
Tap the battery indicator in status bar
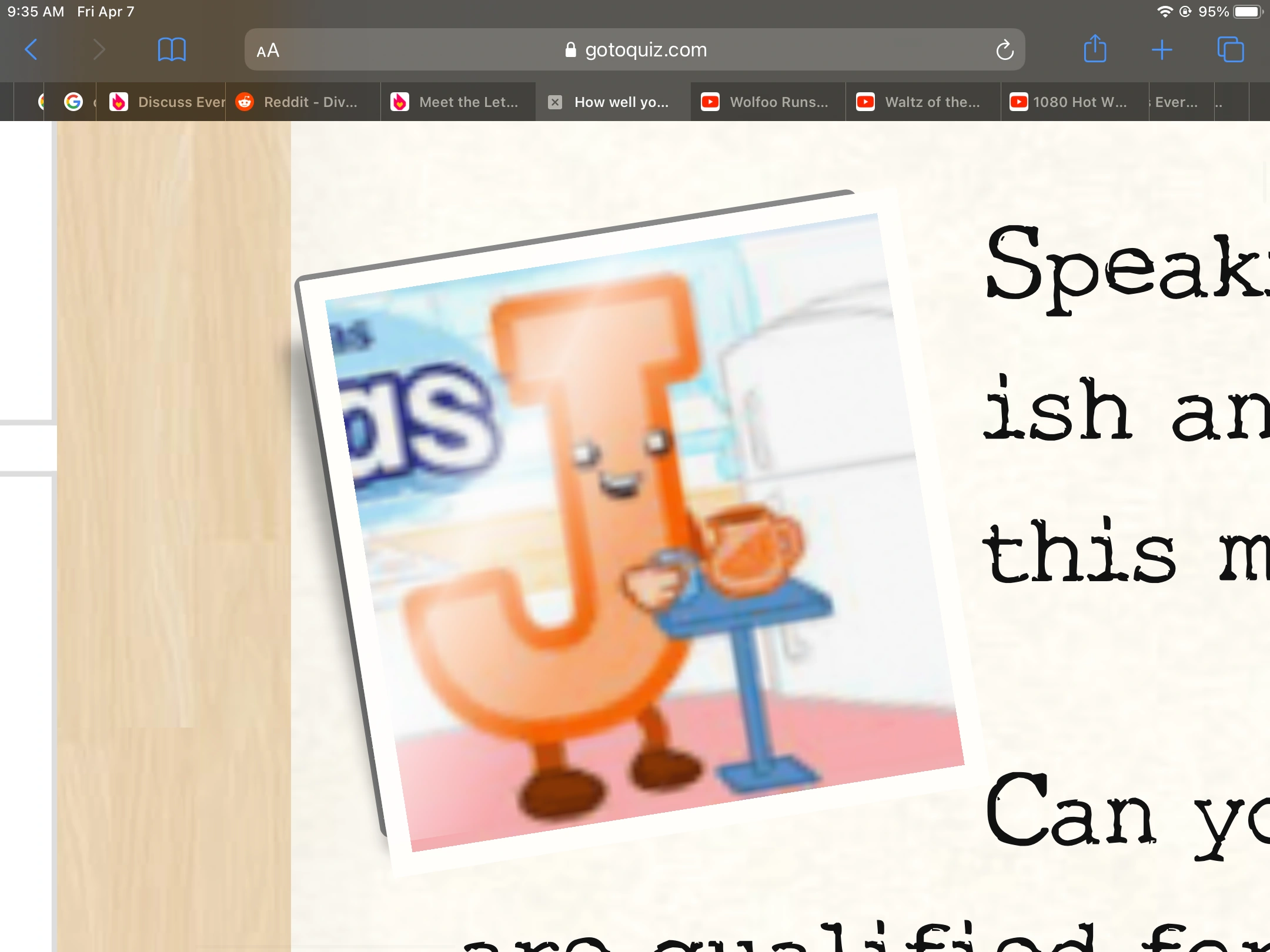coord(1248,12)
